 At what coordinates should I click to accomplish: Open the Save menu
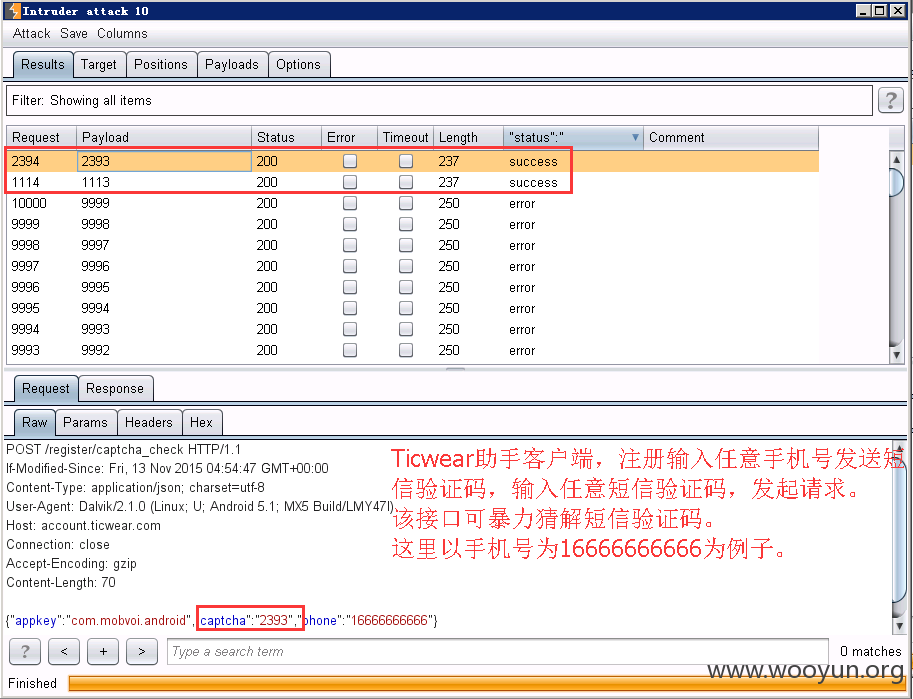pyautogui.click(x=74, y=34)
